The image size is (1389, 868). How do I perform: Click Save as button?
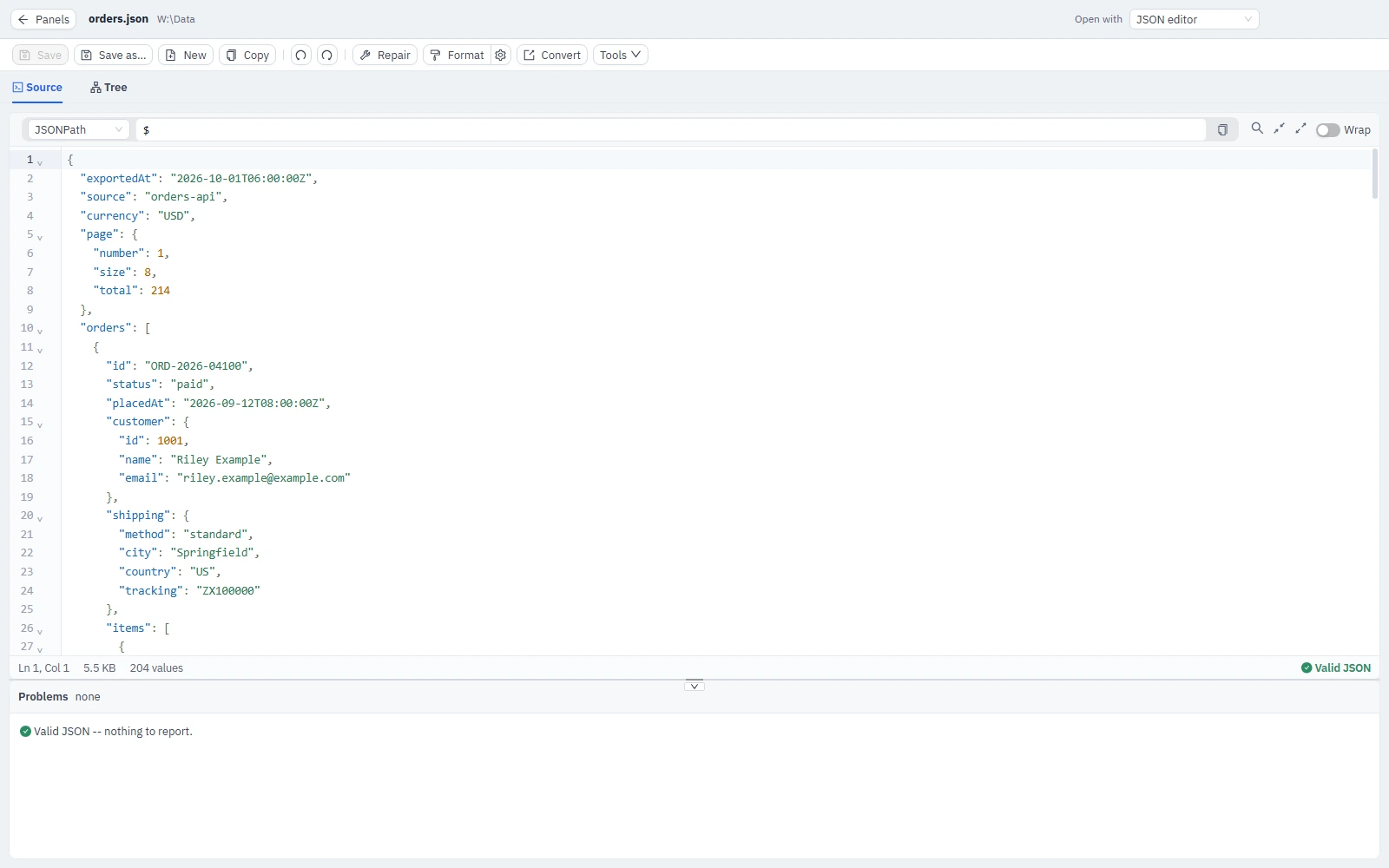click(x=113, y=55)
